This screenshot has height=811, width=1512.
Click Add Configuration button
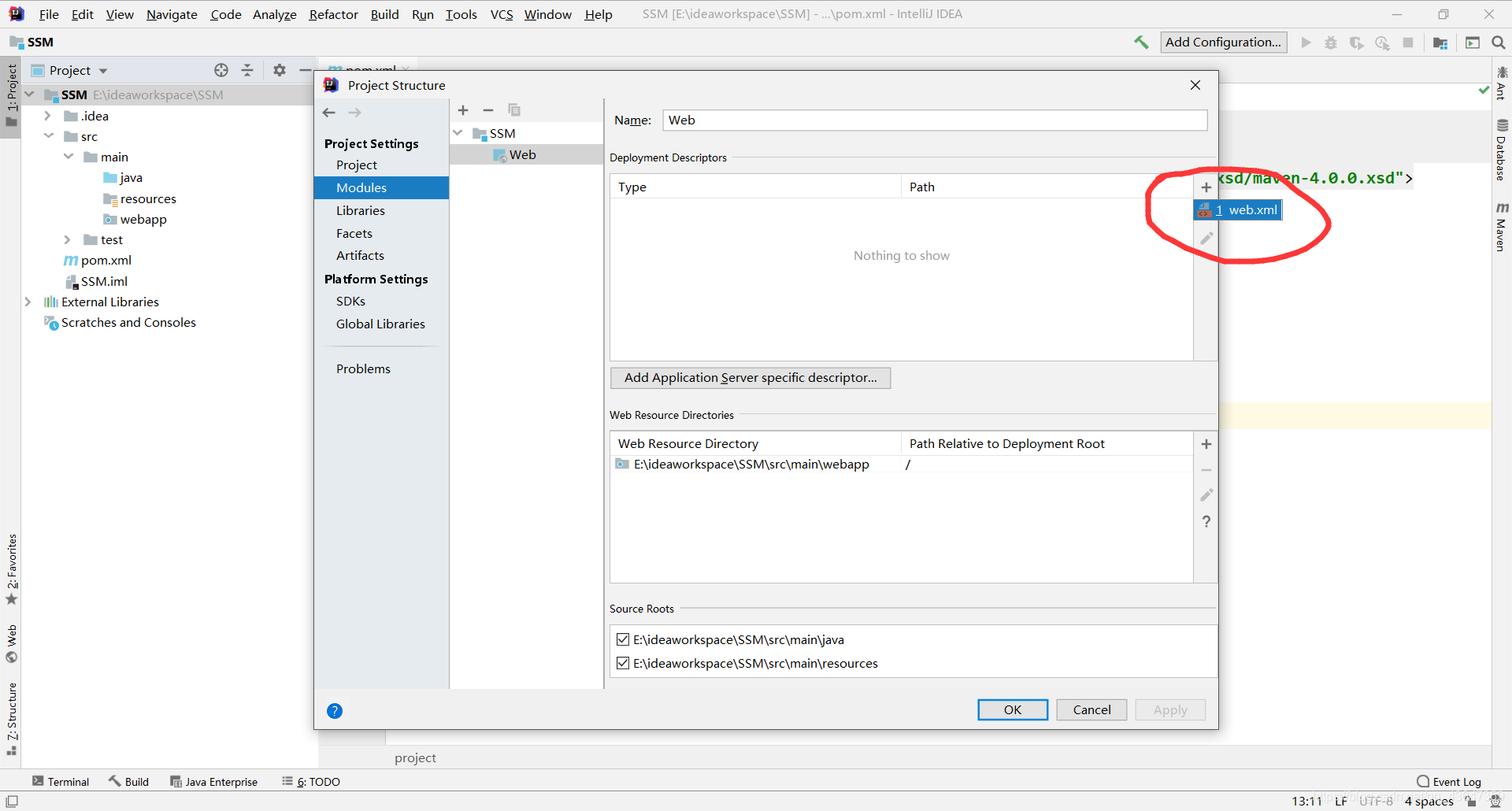click(1223, 42)
